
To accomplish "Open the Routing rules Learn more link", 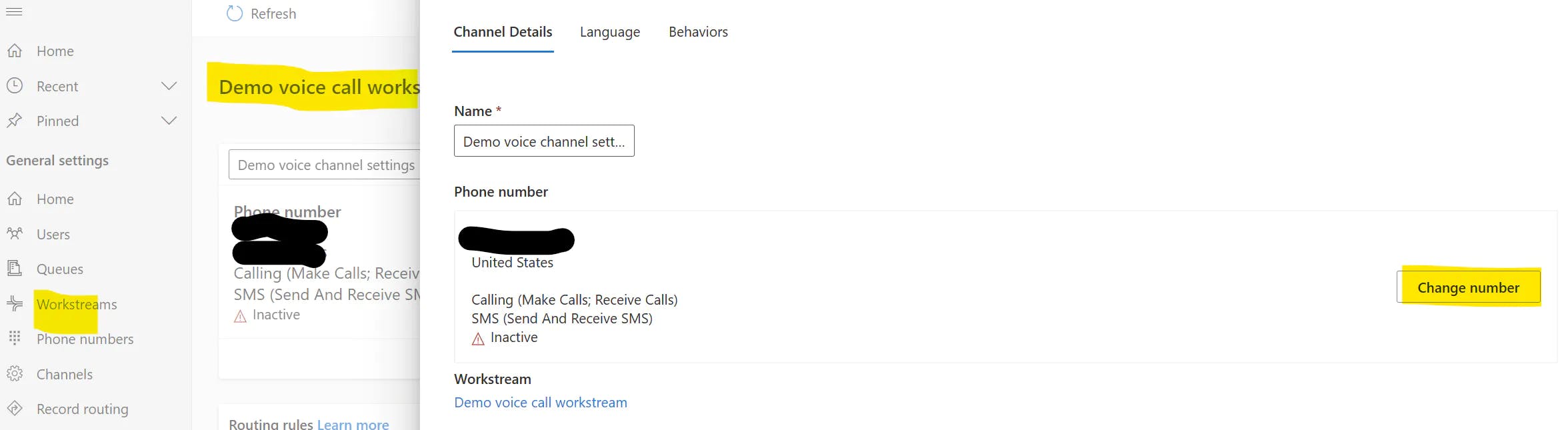I will 353,424.
